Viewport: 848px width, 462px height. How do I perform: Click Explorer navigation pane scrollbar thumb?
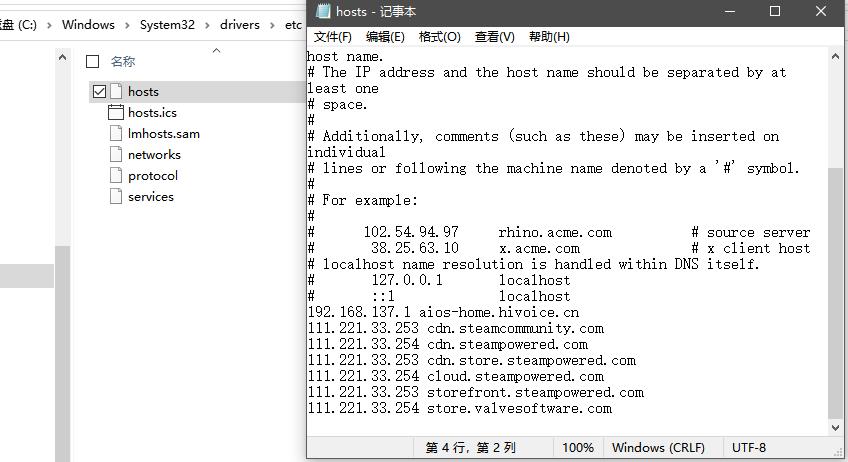[x=62, y=354]
